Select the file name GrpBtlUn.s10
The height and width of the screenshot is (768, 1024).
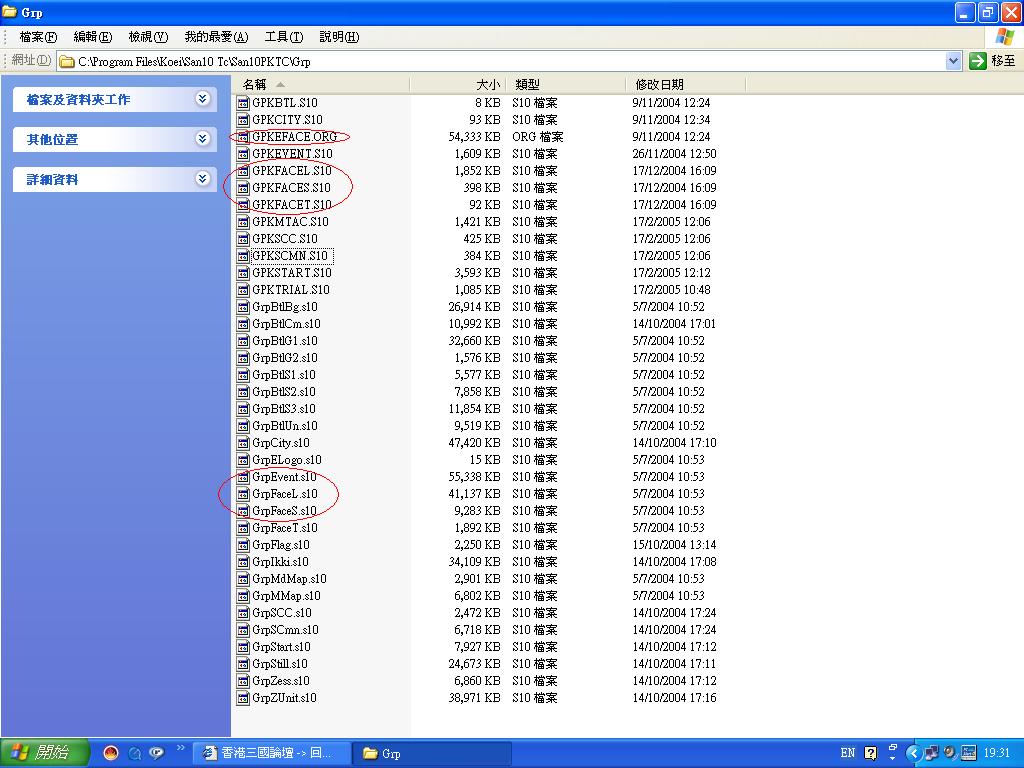[285, 426]
